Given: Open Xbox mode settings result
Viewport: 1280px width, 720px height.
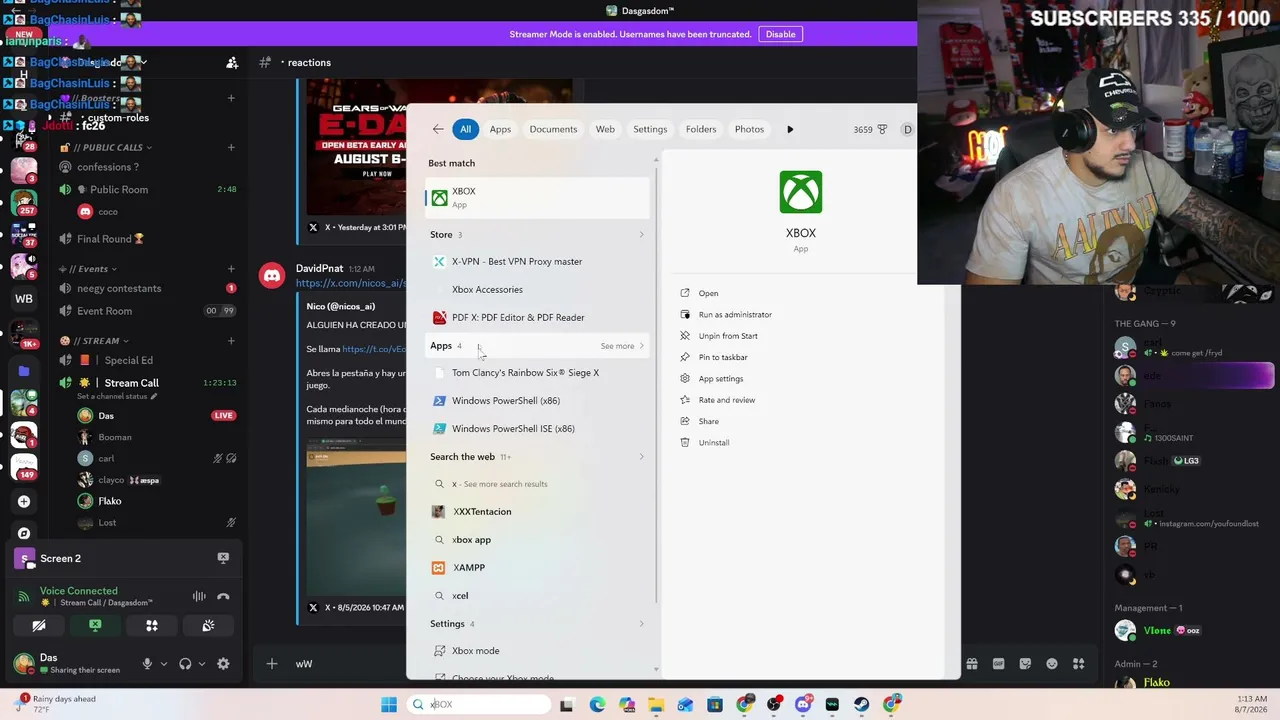Looking at the screenshot, I should [x=538, y=651].
